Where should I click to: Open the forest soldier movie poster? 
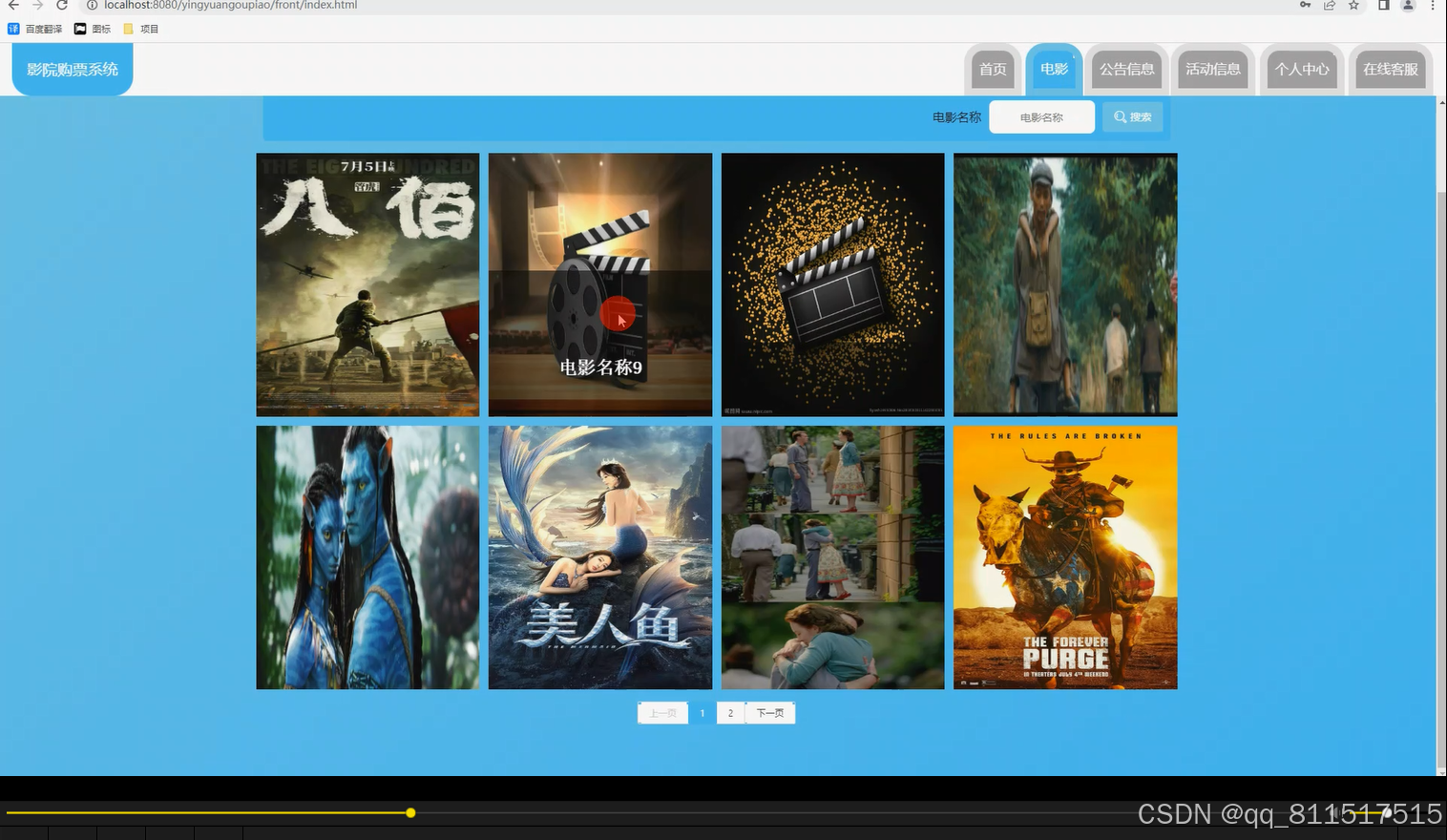pos(1065,284)
